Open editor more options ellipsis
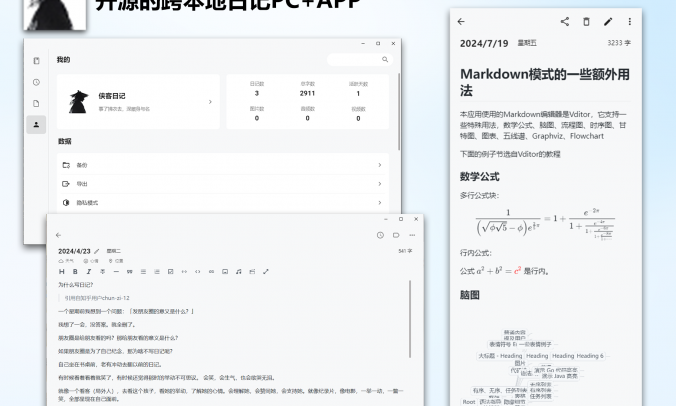Viewport: 676px width, 406px height. tap(412, 235)
